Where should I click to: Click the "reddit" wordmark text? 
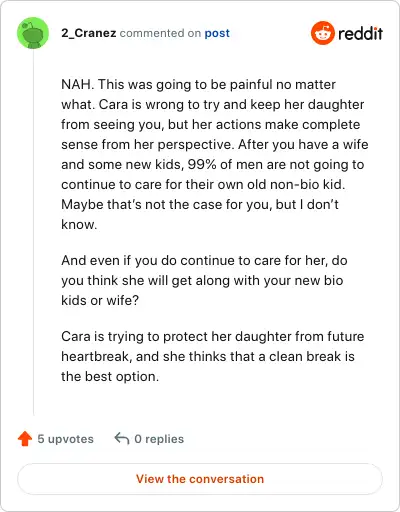[x=360, y=33]
